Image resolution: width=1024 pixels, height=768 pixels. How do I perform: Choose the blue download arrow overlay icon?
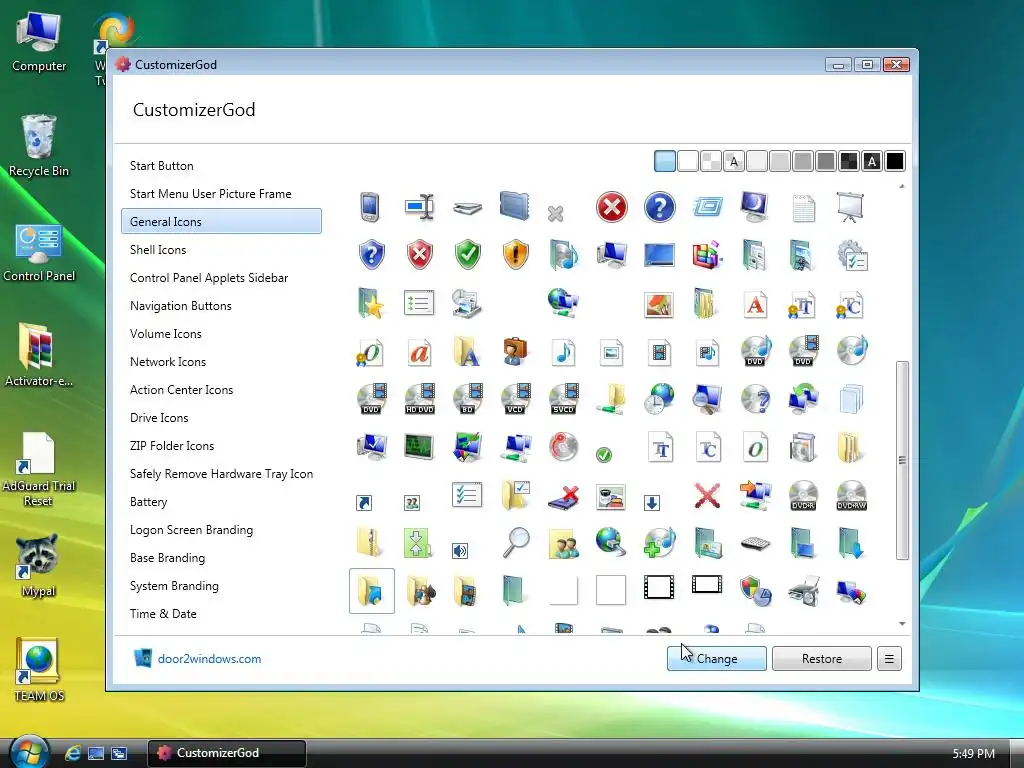(651, 503)
